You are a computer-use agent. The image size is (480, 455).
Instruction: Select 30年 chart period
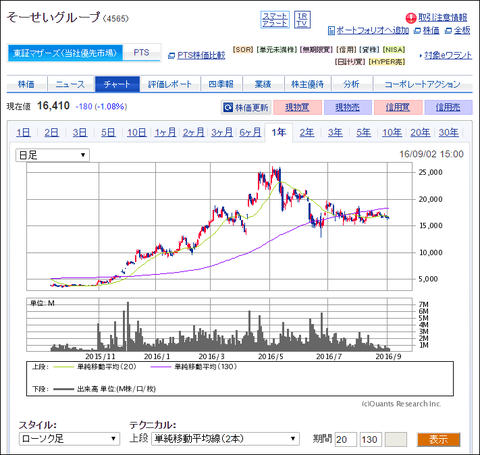coord(448,133)
